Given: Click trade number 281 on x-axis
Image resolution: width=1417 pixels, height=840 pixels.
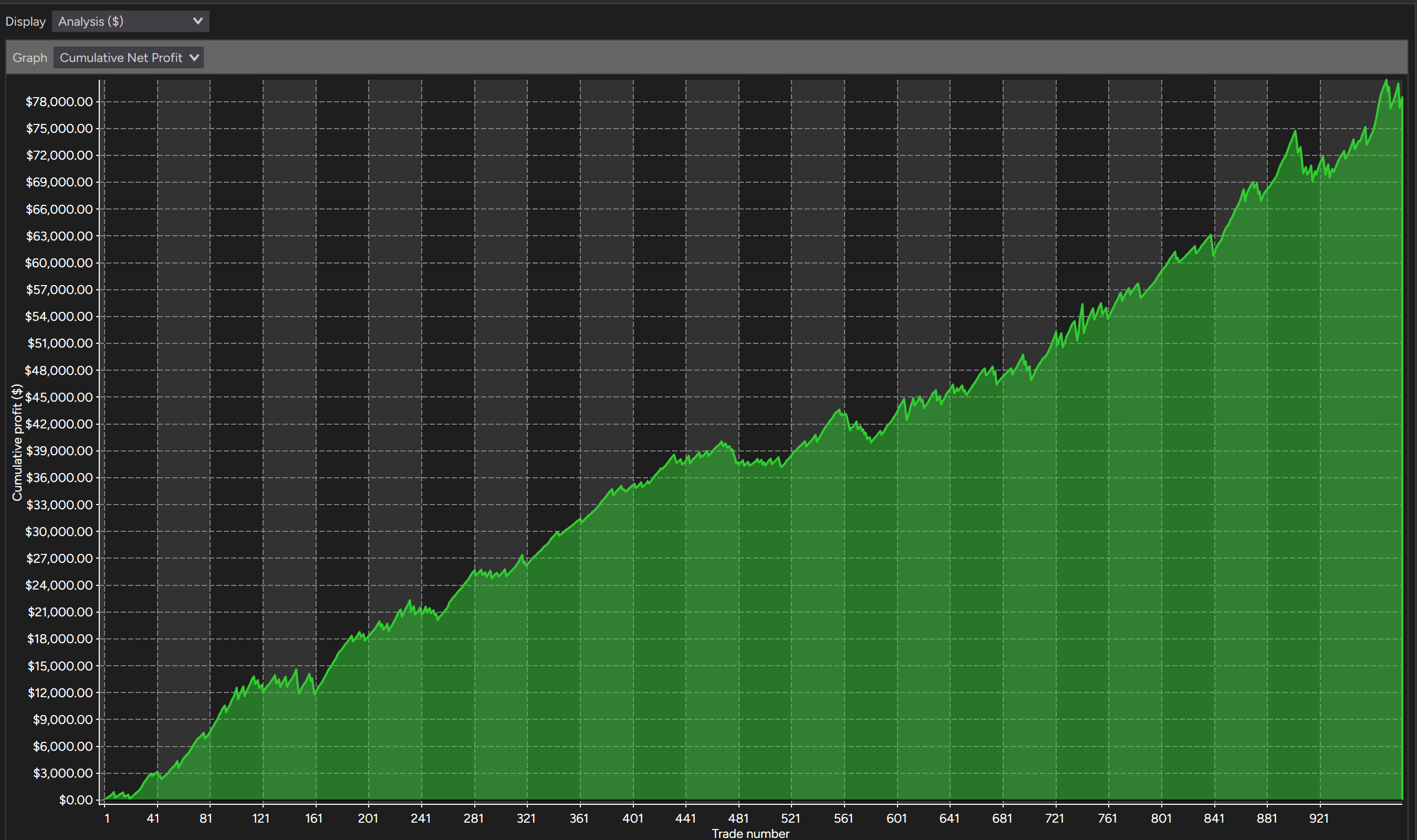Looking at the screenshot, I should coord(473,818).
